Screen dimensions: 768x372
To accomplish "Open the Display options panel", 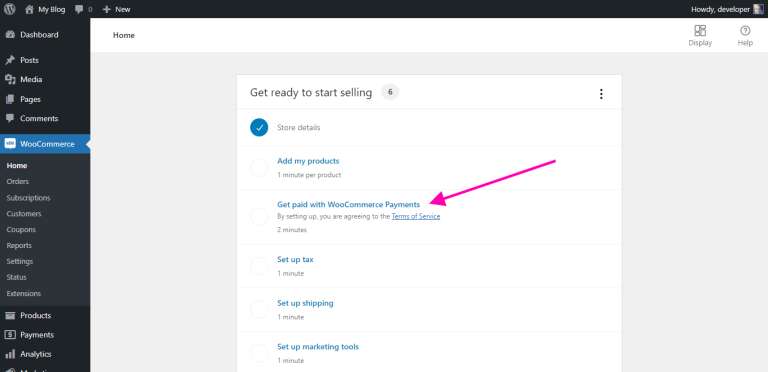I will coord(700,35).
